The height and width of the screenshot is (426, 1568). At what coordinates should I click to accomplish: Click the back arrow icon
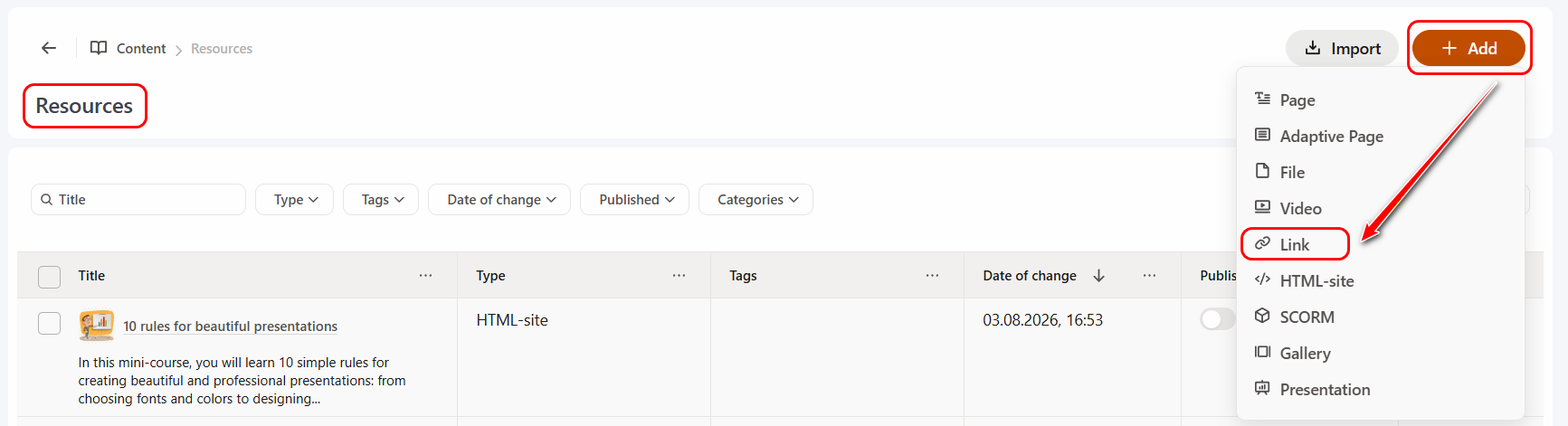49,48
